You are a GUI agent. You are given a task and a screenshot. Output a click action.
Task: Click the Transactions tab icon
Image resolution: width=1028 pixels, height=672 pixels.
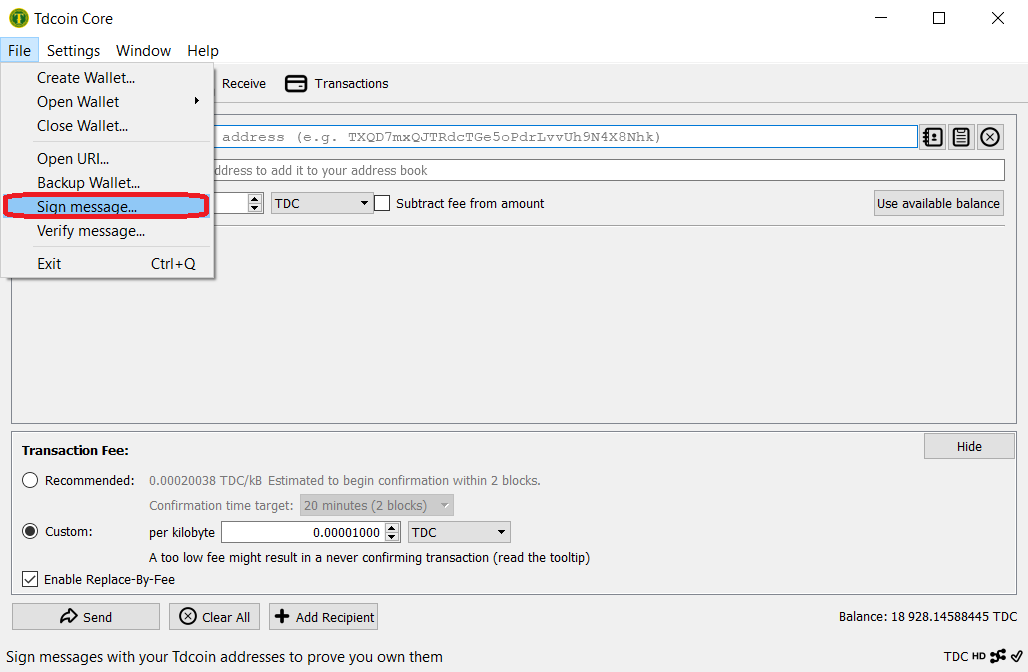pyautogui.click(x=296, y=84)
